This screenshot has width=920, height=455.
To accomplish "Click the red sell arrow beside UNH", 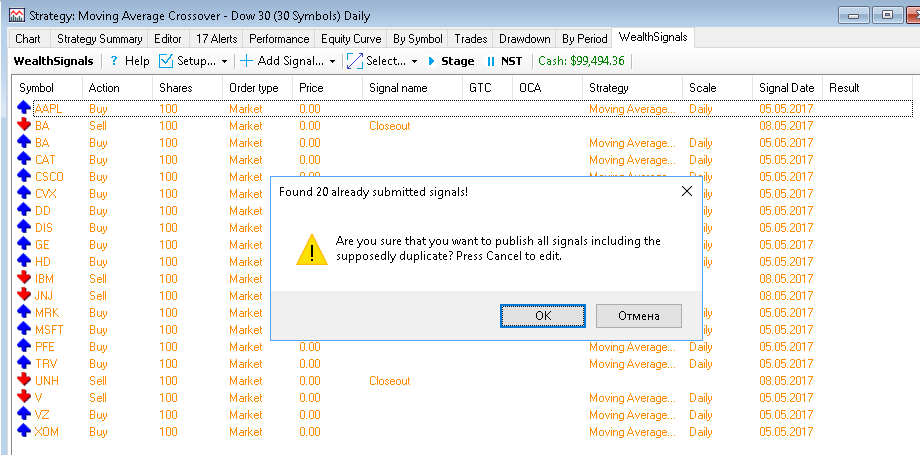I will (24, 380).
